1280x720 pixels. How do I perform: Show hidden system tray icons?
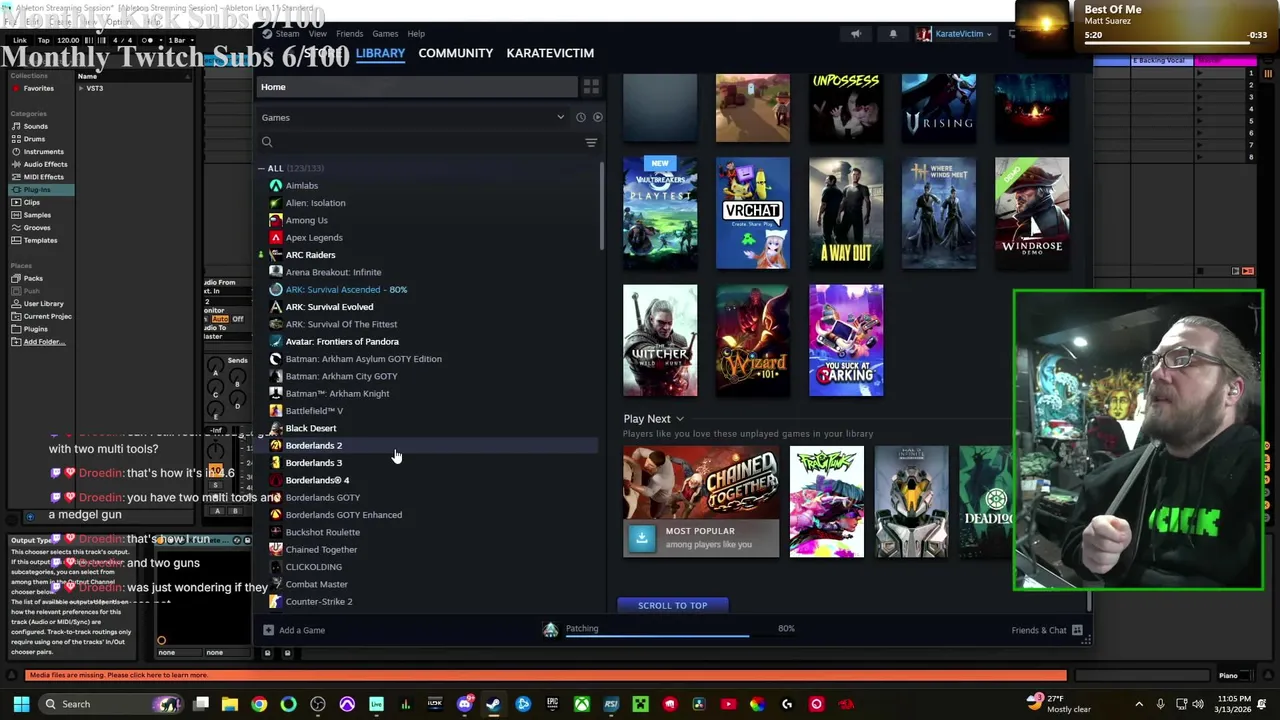click(x=1138, y=704)
